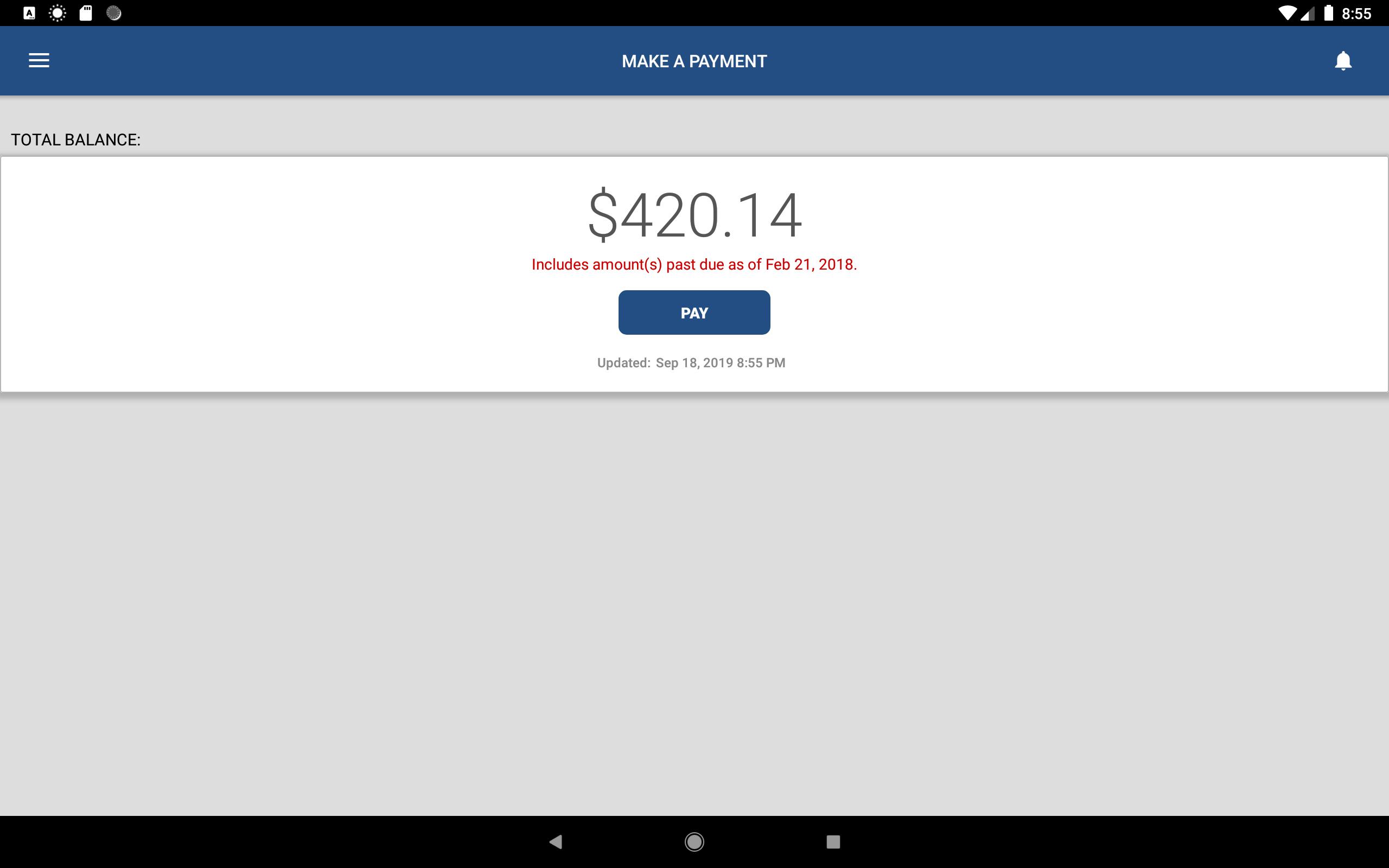Tap the past due notice text
The width and height of the screenshot is (1389, 868).
pyautogui.click(x=694, y=265)
